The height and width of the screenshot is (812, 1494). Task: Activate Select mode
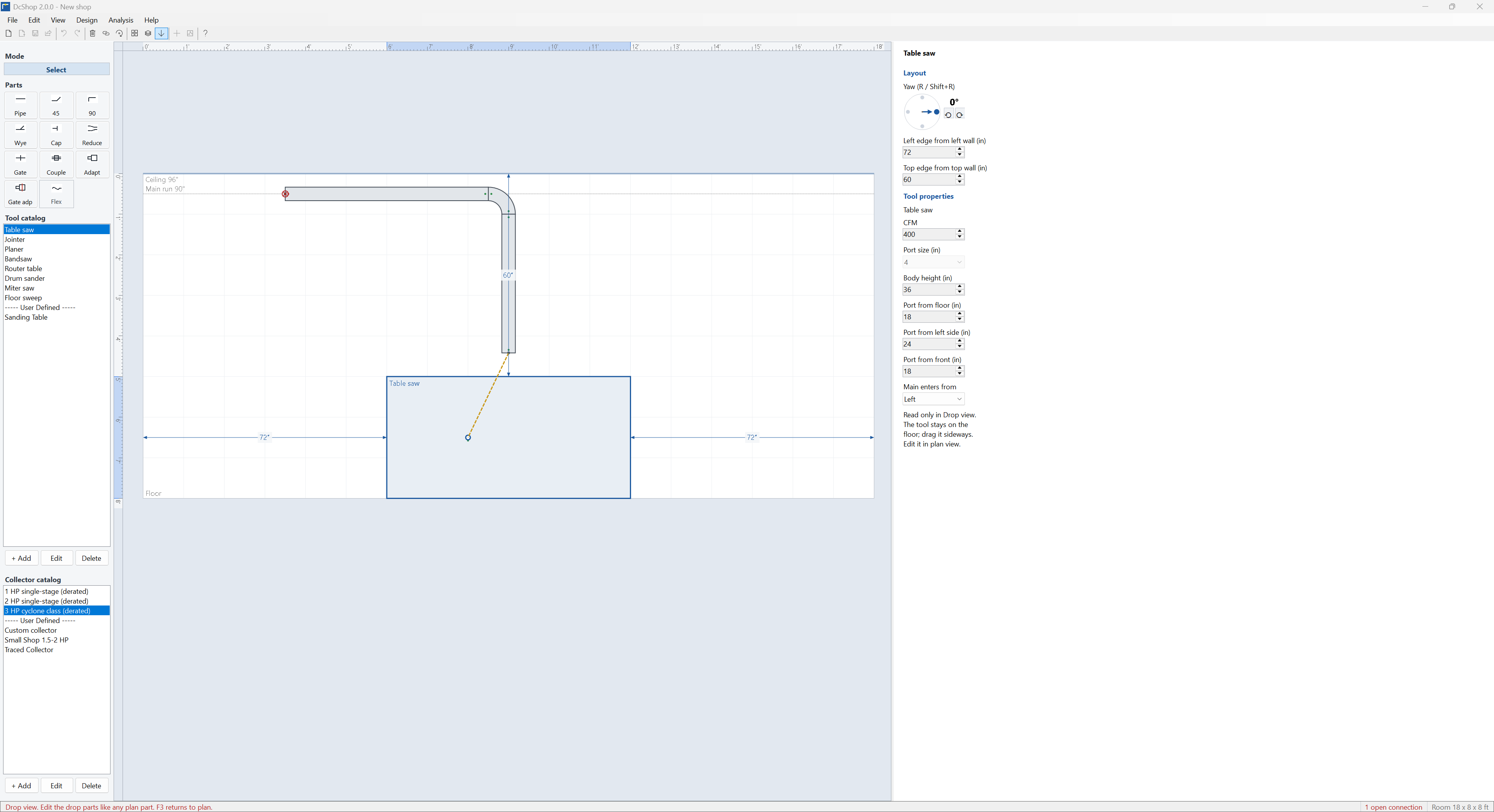tap(56, 70)
